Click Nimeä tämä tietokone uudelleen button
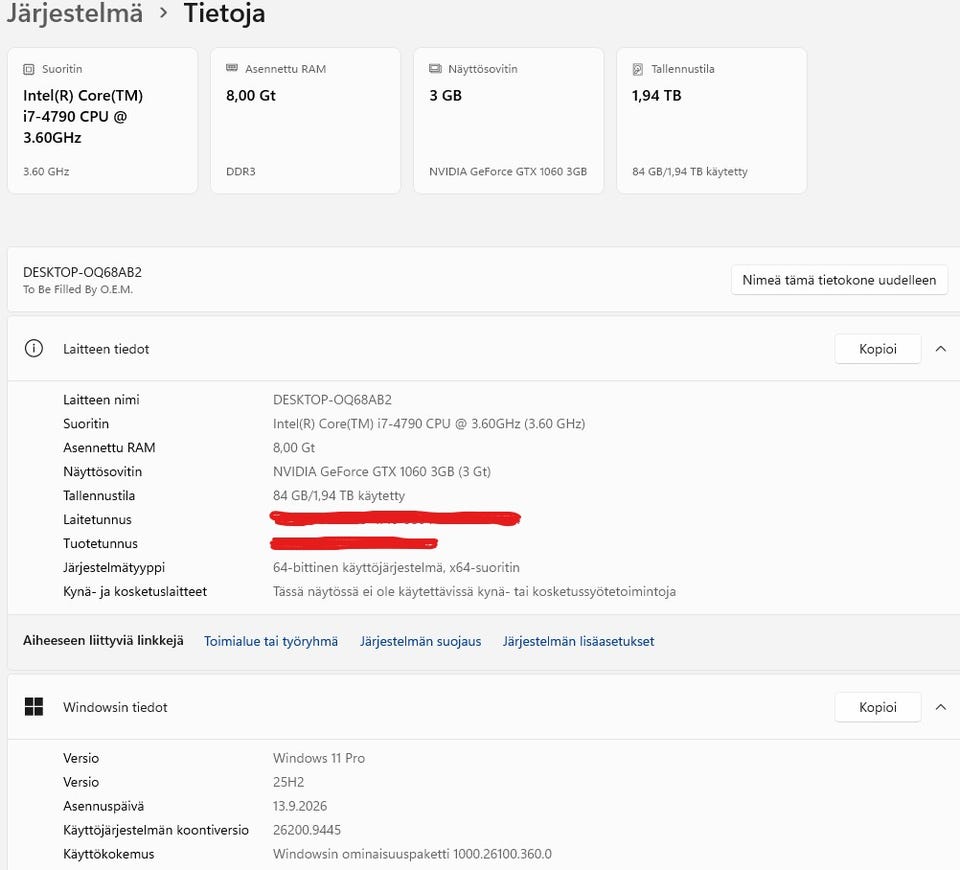This screenshot has height=870, width=960. pyautogui.click(x=839, y=280)
